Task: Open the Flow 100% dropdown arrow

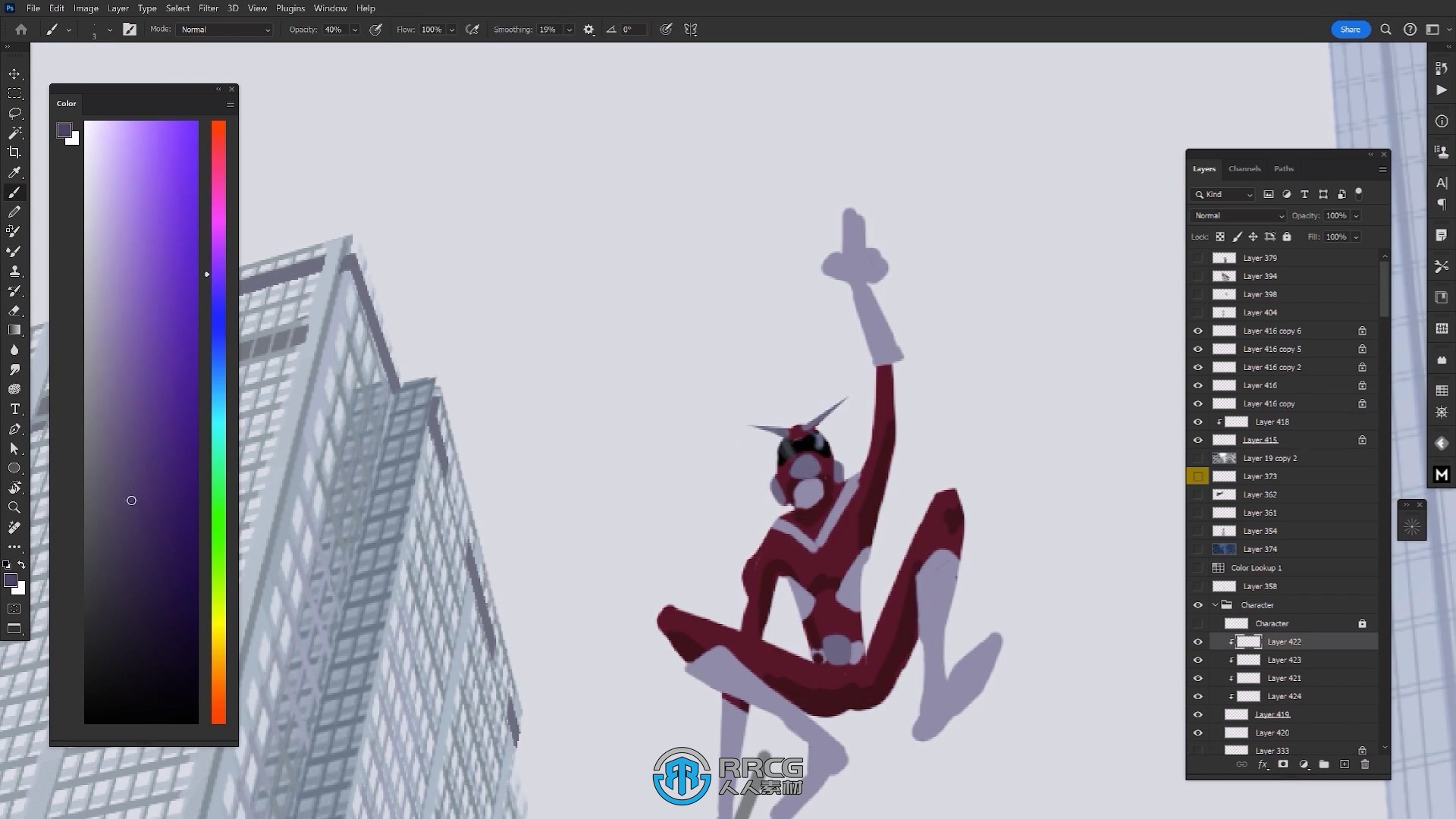Action: [452, 30]
